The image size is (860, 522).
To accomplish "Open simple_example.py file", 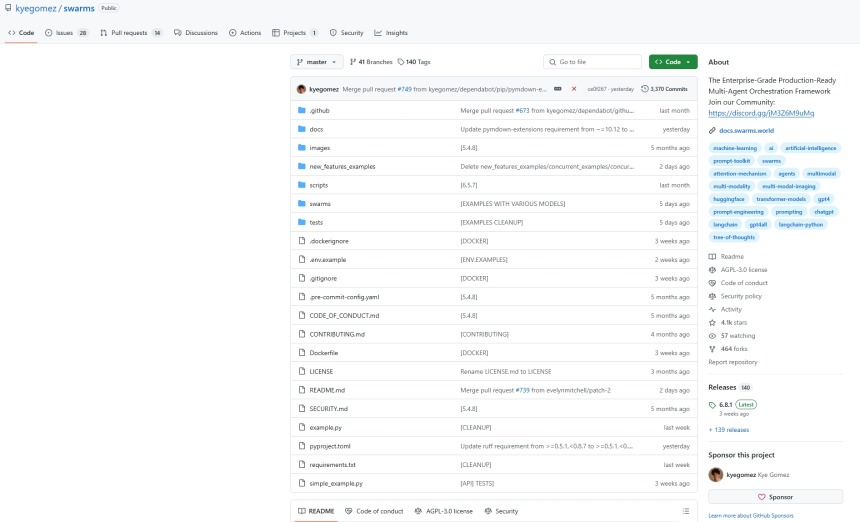I will click(x=336, y=484).
